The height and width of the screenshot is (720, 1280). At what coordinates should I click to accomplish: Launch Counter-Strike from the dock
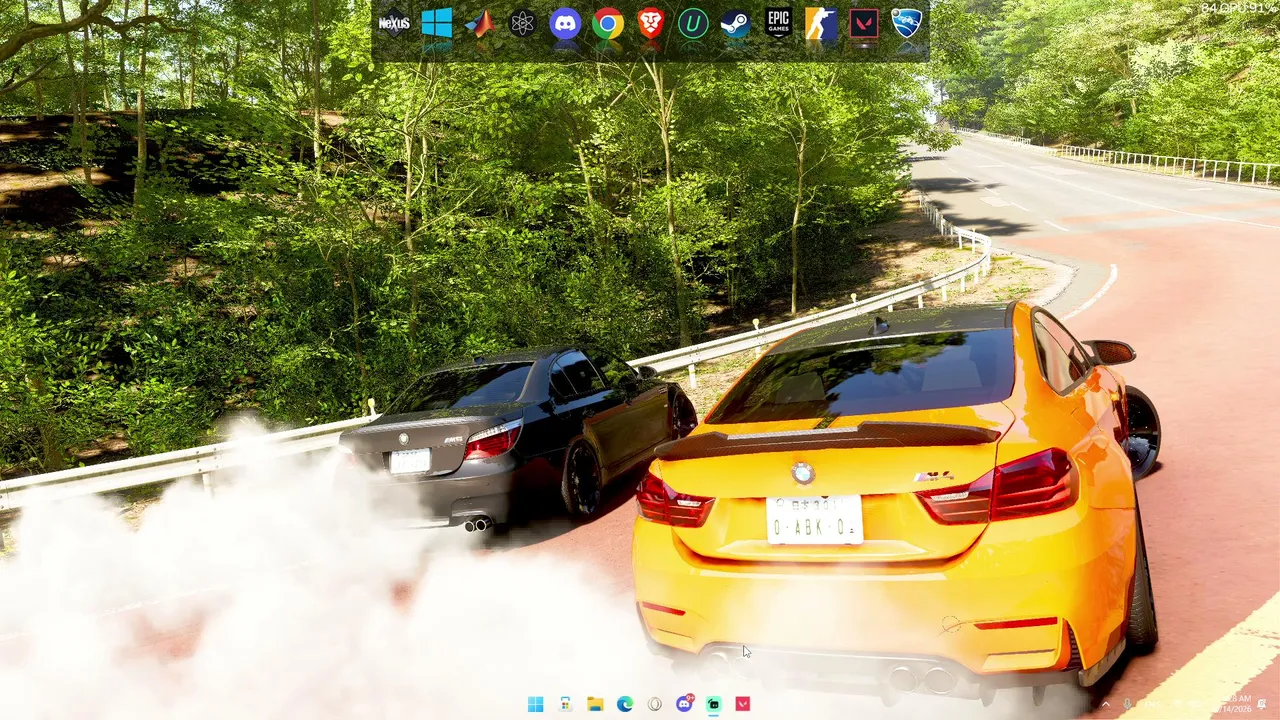tap(821, 23)
